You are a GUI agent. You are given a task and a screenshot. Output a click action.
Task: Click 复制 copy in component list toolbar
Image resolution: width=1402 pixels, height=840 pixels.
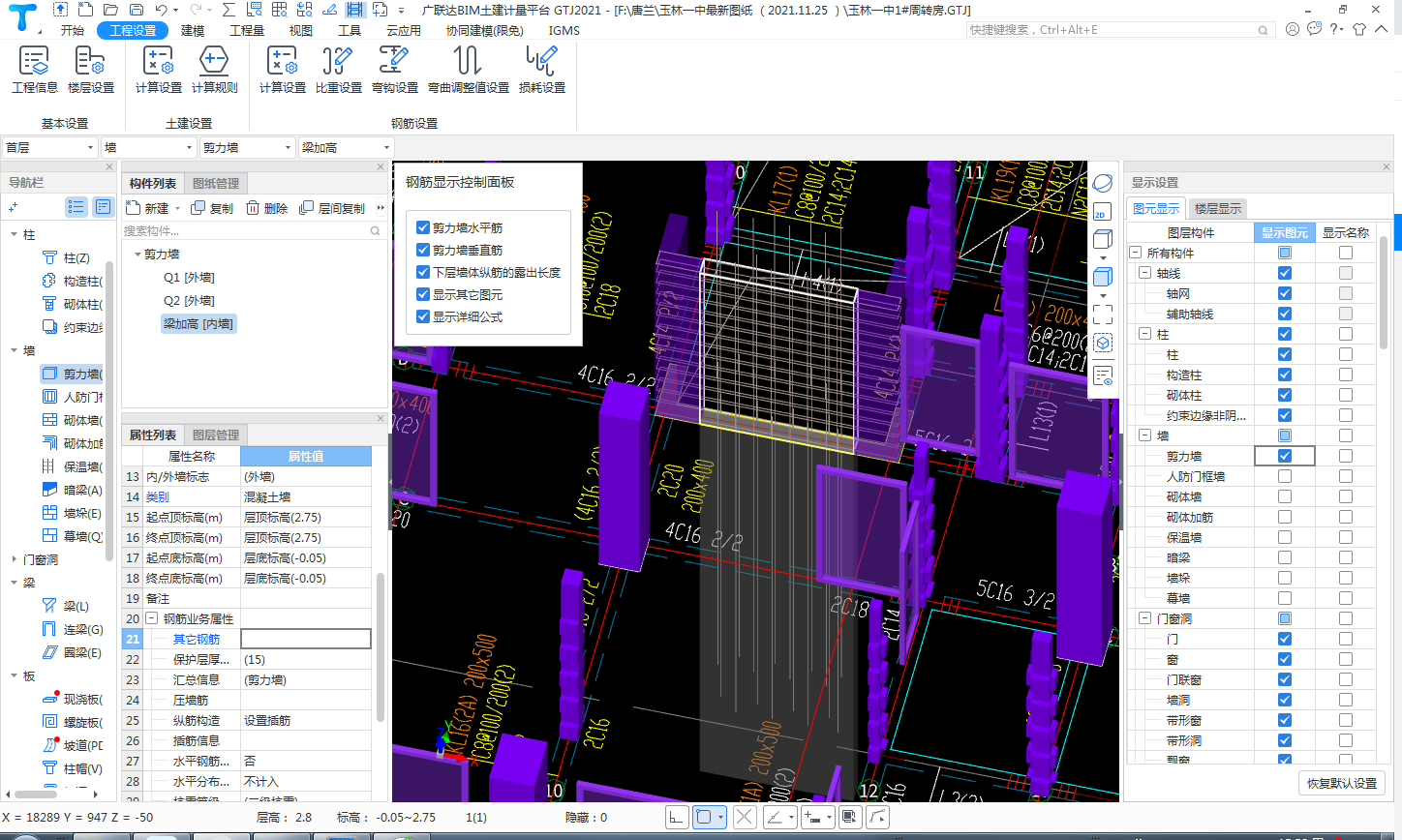213,208
